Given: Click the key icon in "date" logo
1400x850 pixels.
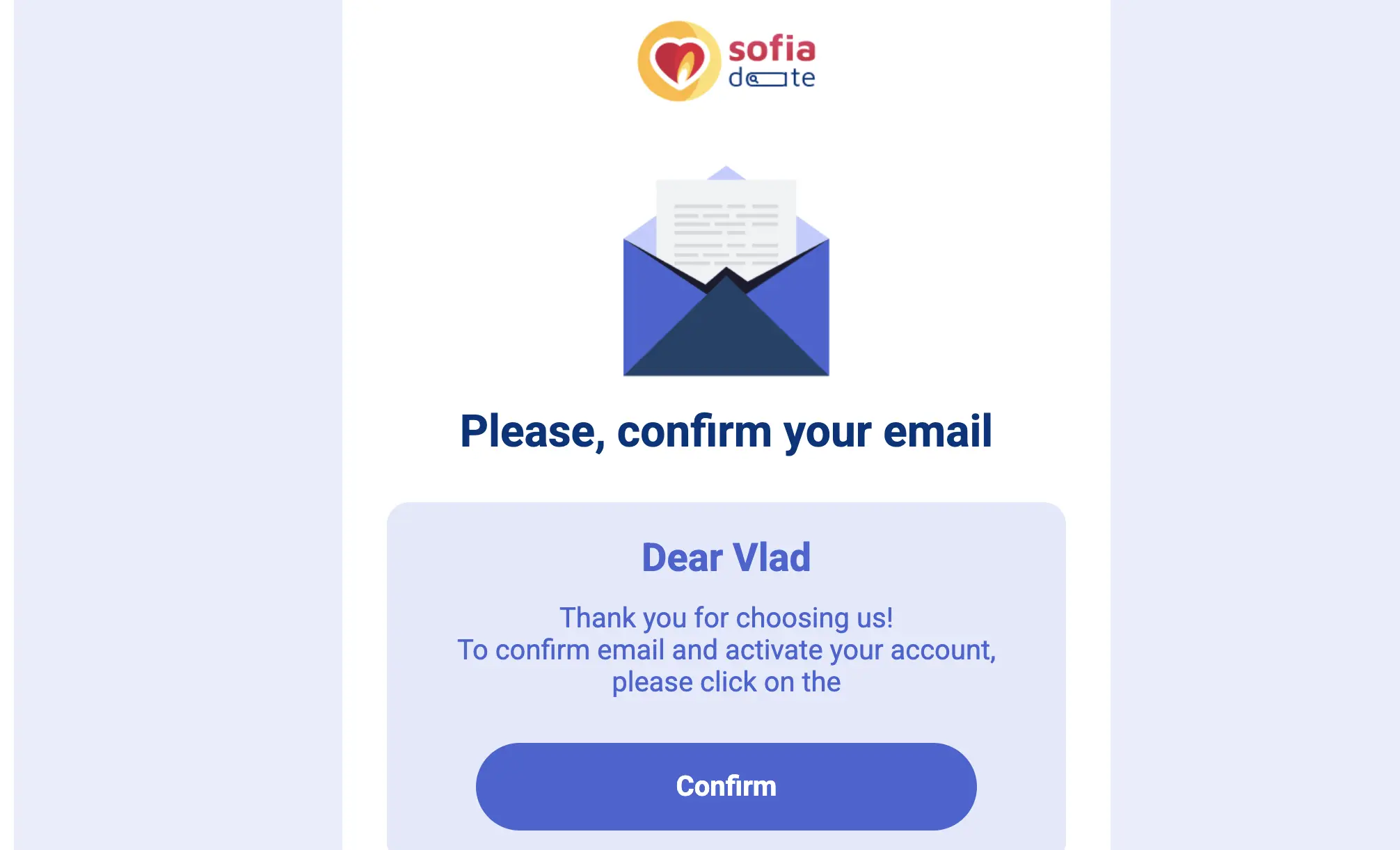Looking at the screenshot, I should click(x=767, y=79).
